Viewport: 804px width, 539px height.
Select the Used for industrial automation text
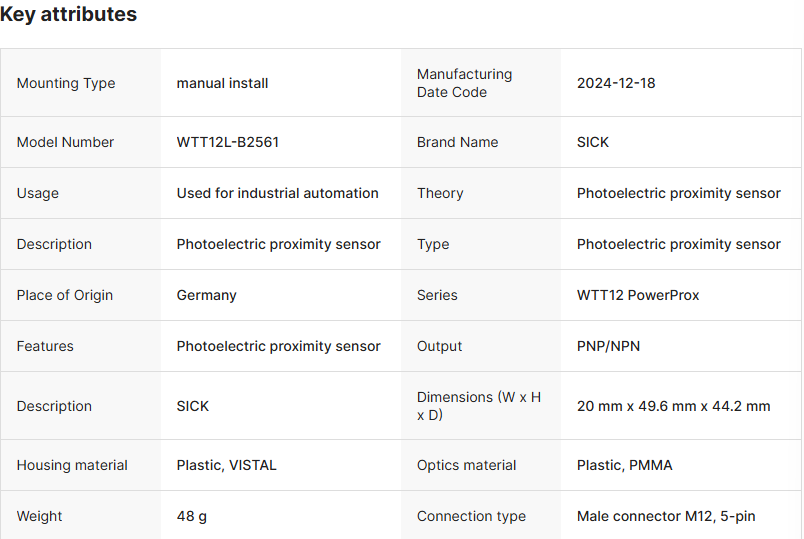click(277, 193)
